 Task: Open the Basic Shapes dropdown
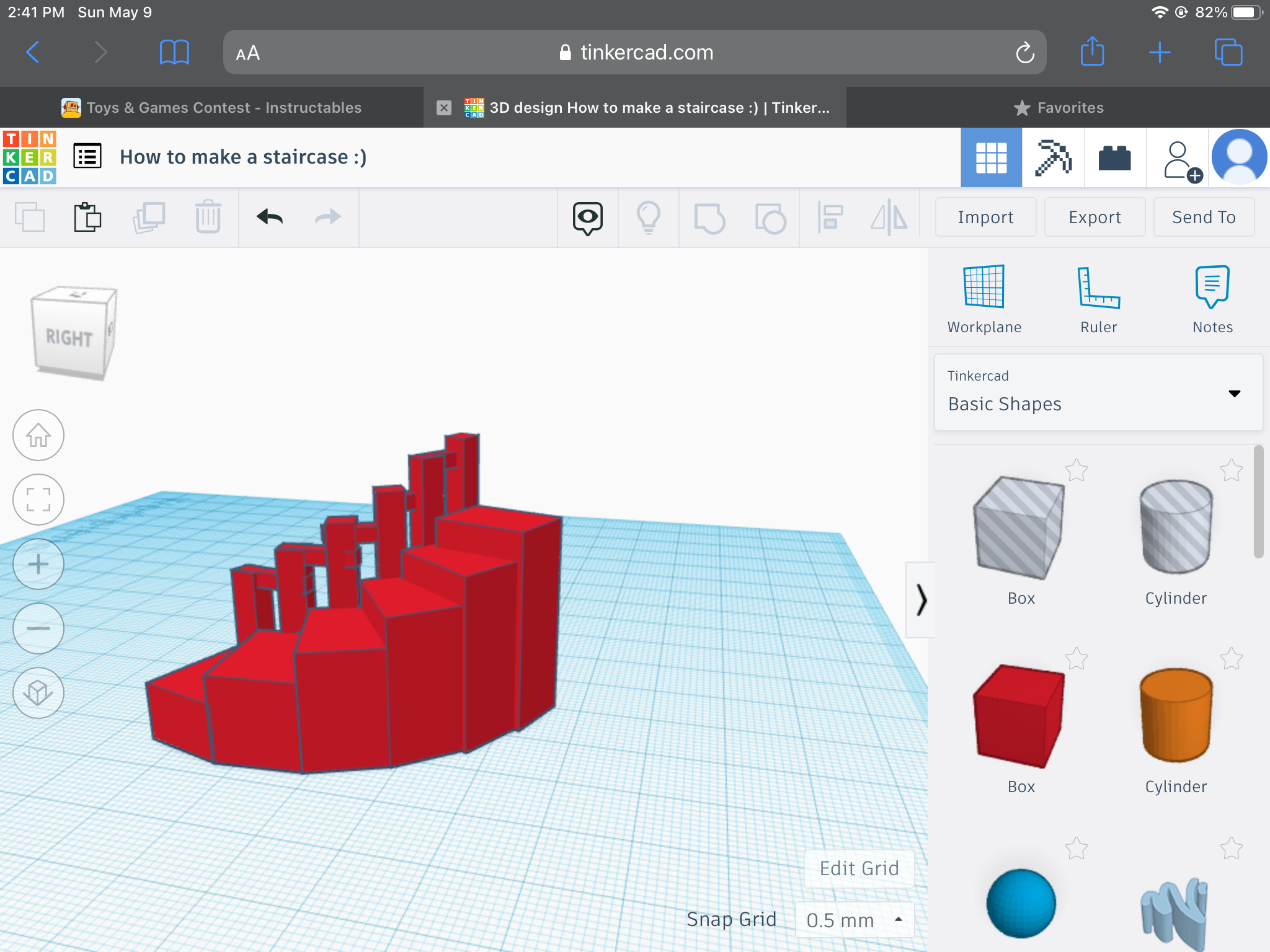tap(1098, 393)
